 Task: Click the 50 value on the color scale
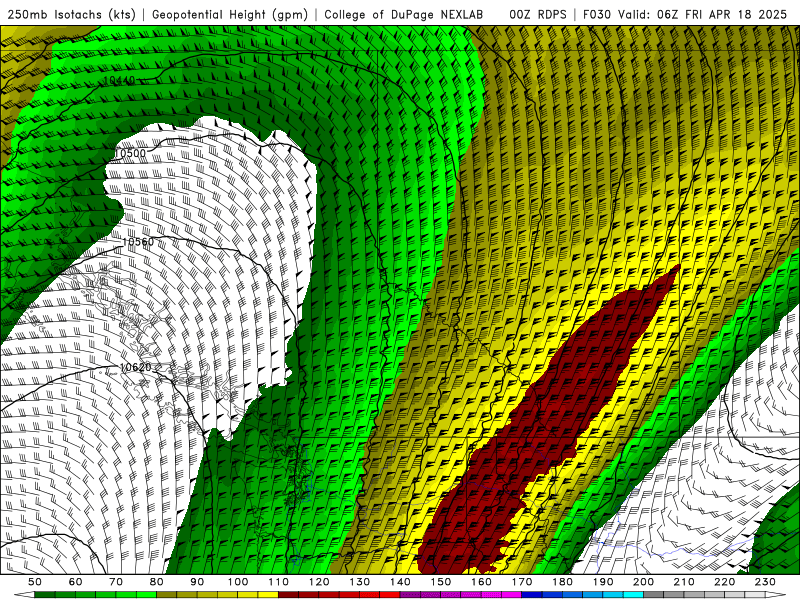click(x=35, y=582)
